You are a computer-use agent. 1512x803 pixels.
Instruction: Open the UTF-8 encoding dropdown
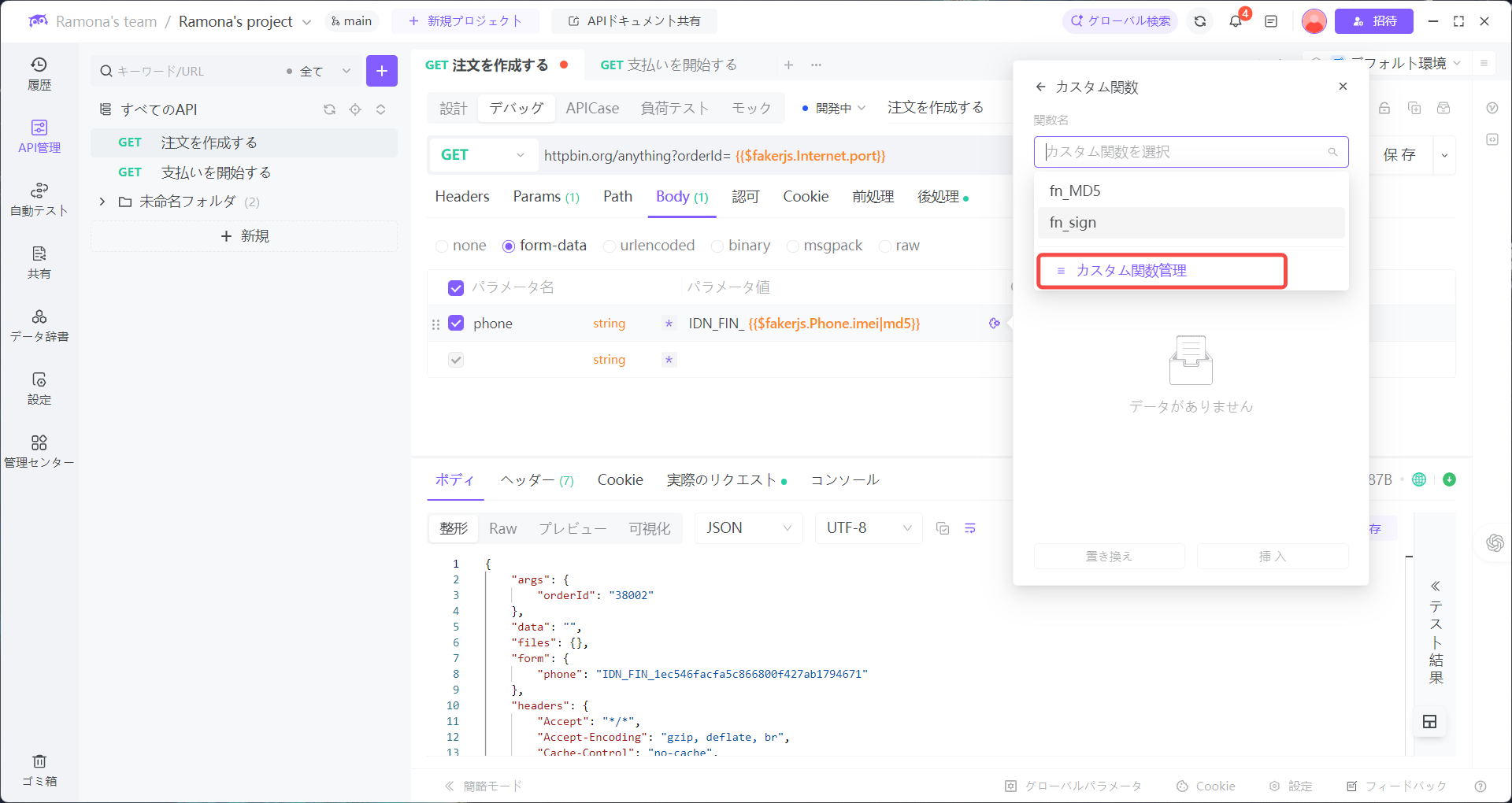867,528
